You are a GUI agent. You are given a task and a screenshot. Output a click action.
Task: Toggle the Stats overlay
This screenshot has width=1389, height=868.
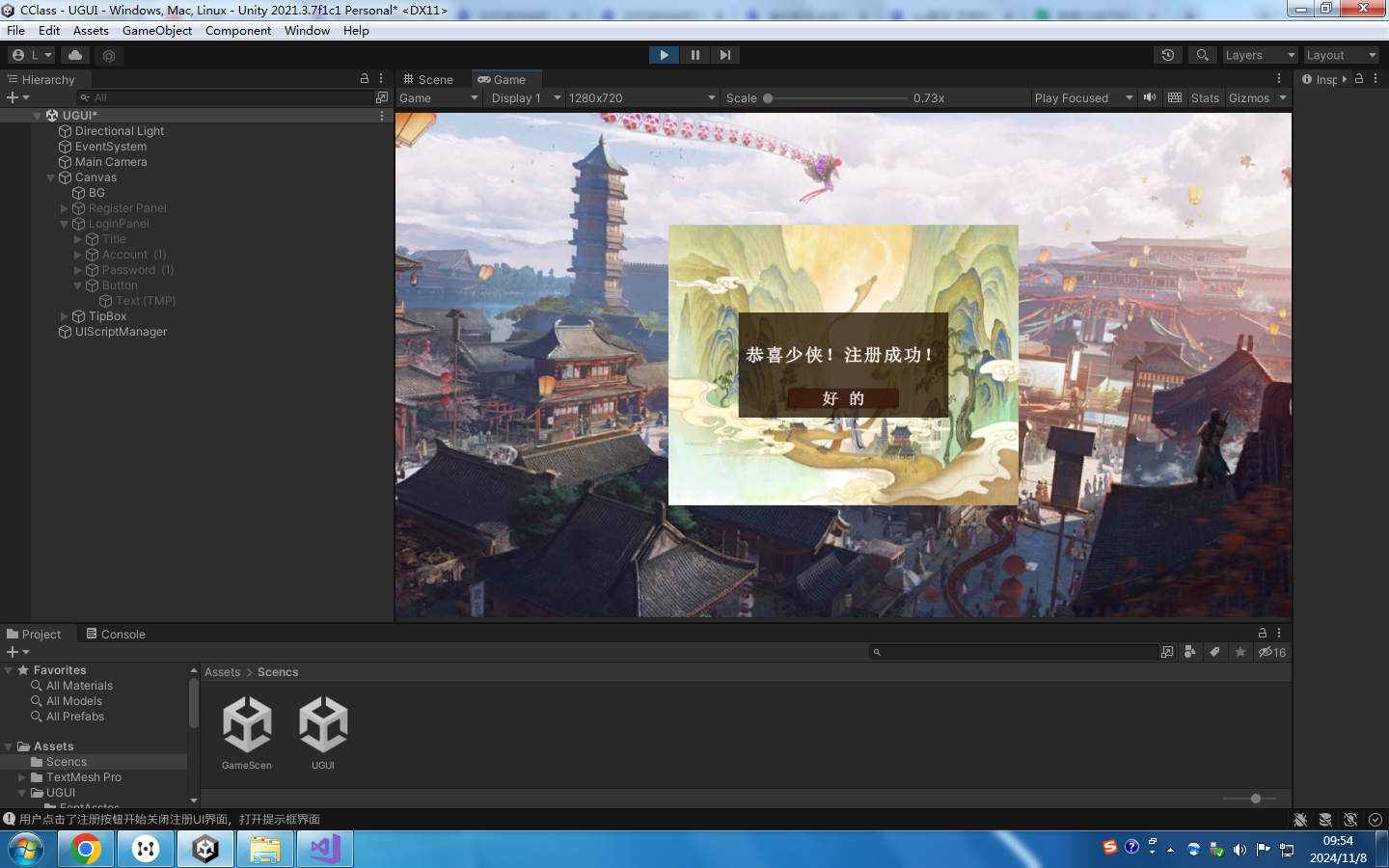pos(1205,97)
